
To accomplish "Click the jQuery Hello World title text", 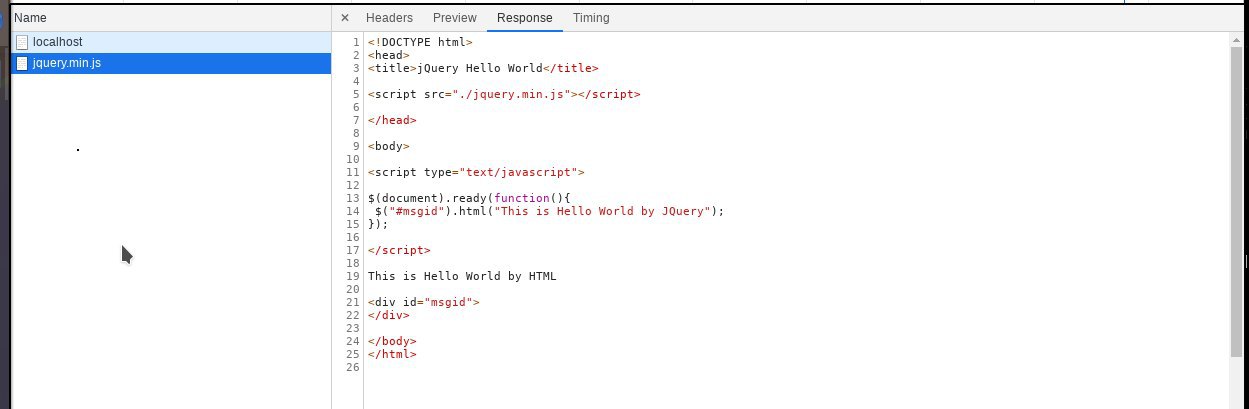I will (x=479, y=68).
